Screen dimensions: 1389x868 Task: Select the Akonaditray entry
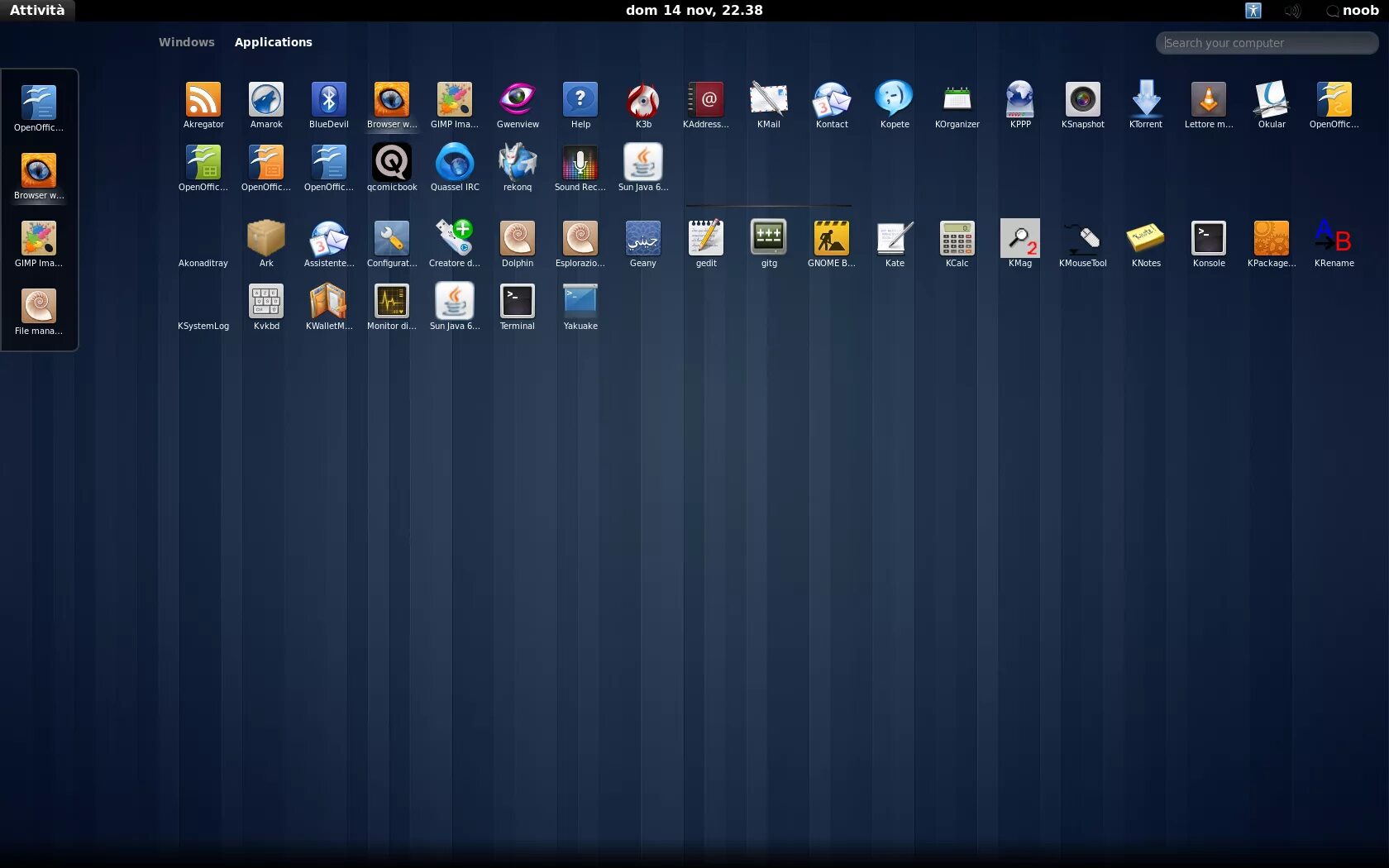[203, 263]
